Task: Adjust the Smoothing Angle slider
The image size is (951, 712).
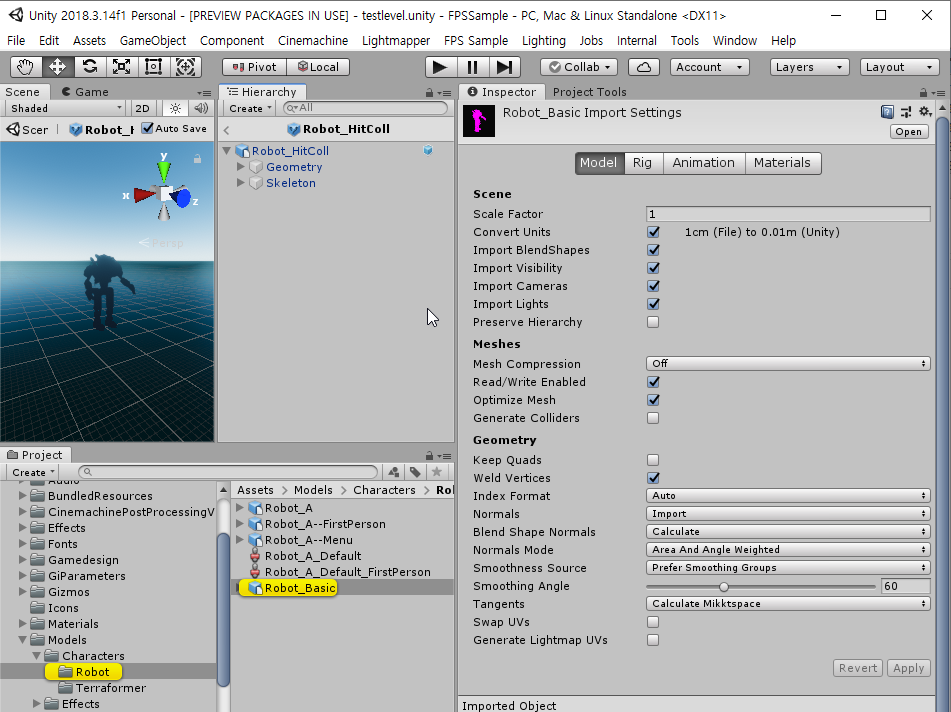Action: [x=724, y=586]
